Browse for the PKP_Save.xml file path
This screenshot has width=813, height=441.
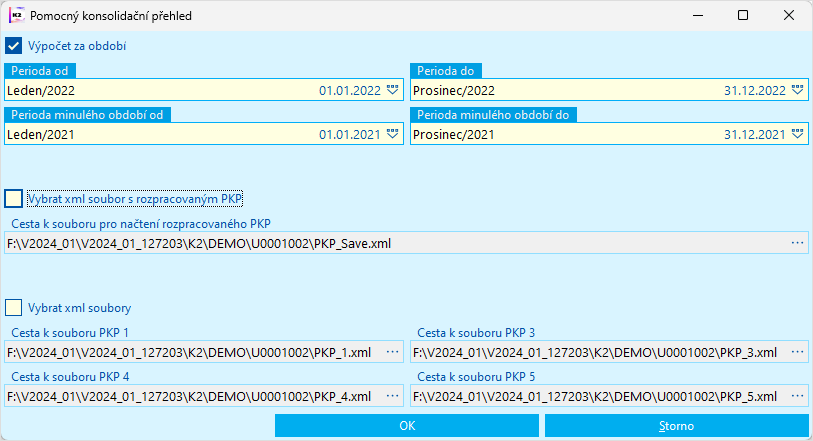797,243
